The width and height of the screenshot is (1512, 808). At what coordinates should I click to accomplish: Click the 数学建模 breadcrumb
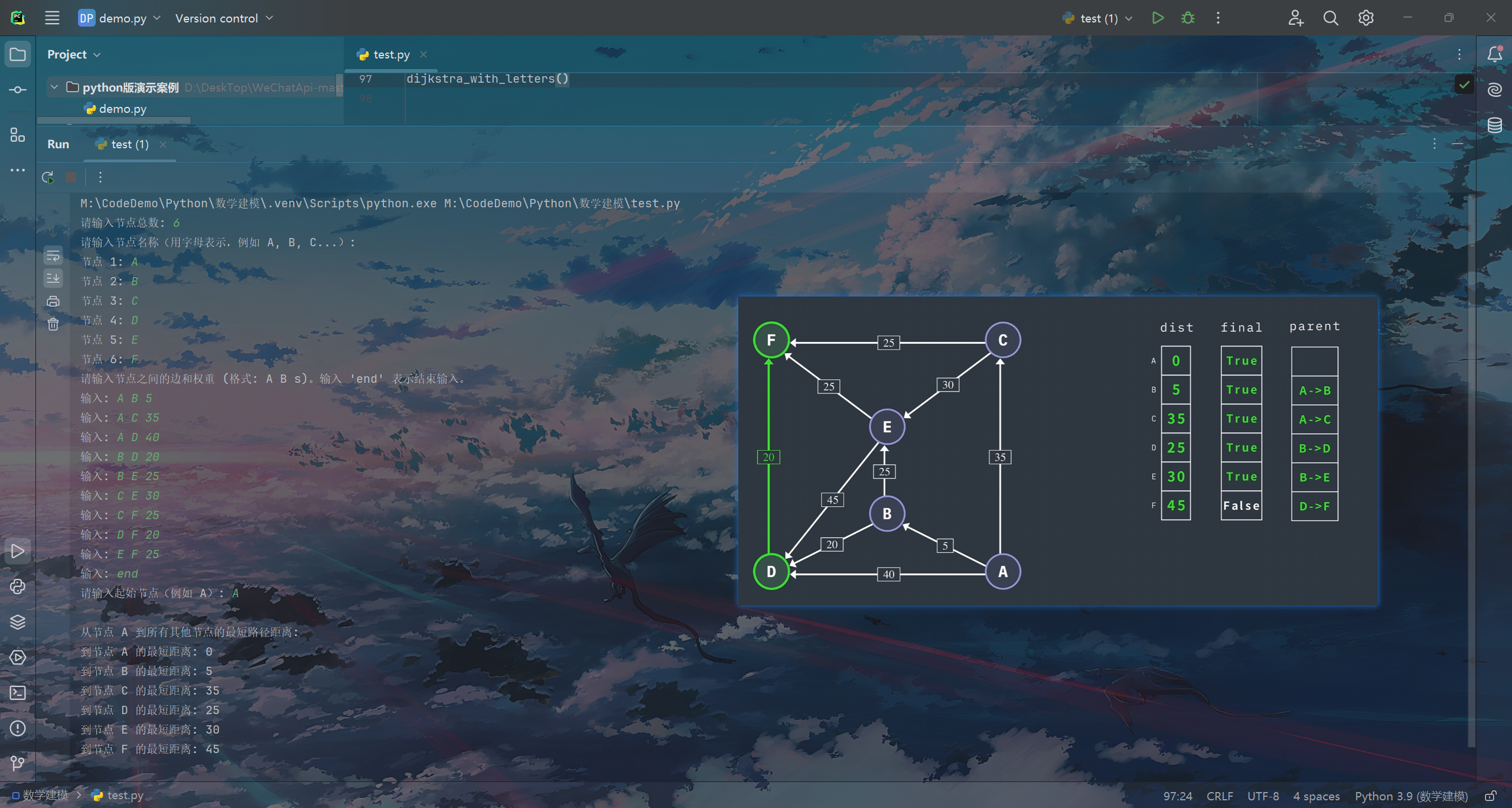pyautogui.click(x=41, y=796)
